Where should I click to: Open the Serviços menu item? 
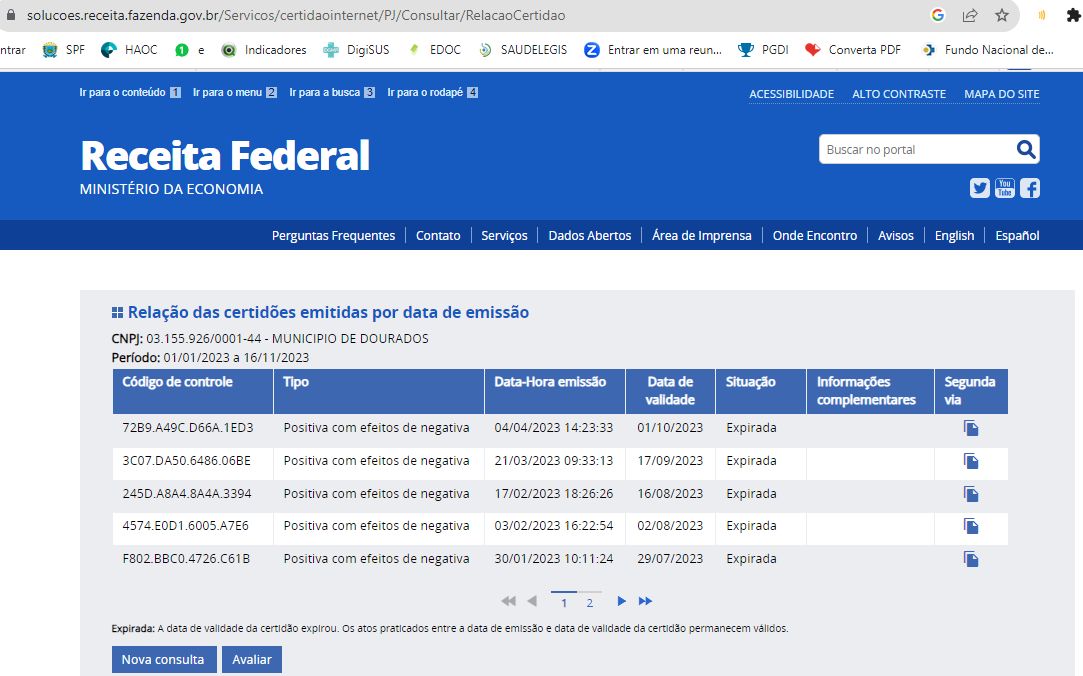coord(504,235)
